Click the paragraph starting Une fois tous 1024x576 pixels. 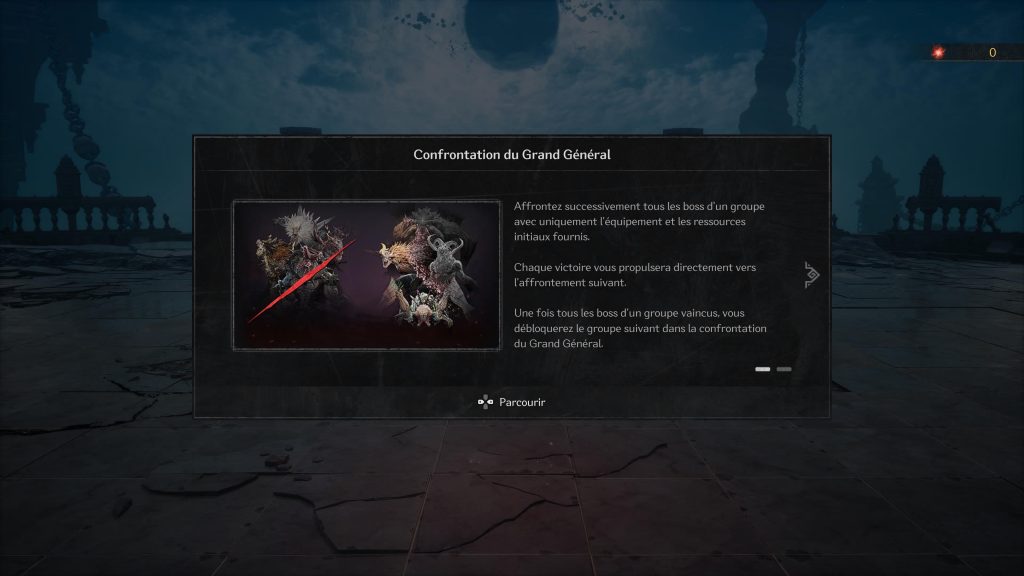[640, 328]
